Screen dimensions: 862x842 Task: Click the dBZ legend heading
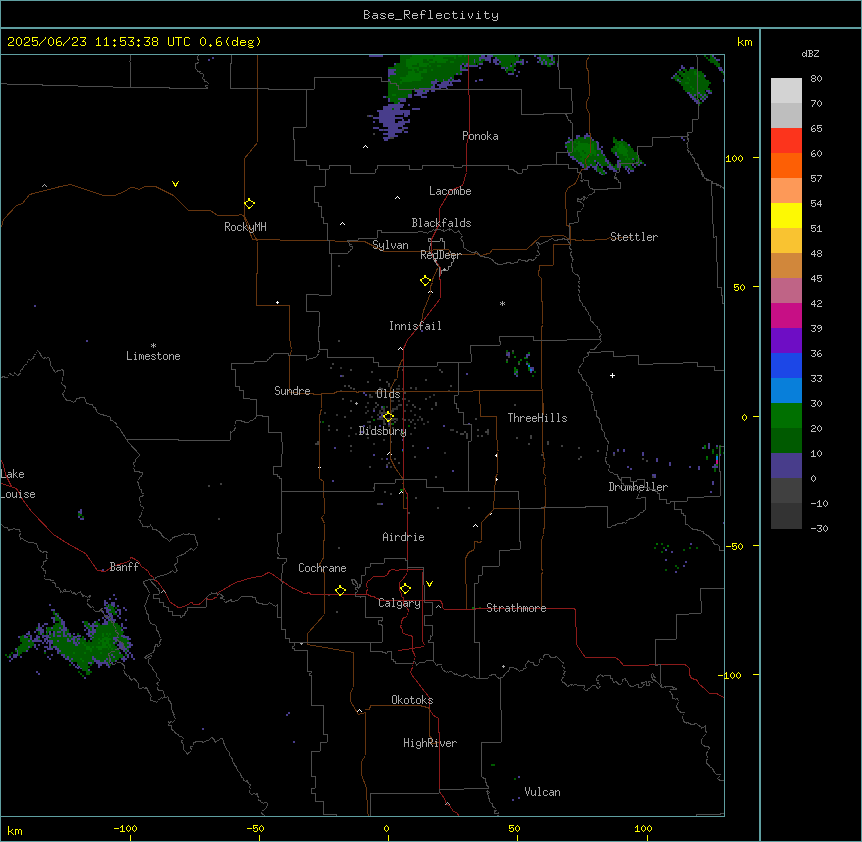point(810,54)
